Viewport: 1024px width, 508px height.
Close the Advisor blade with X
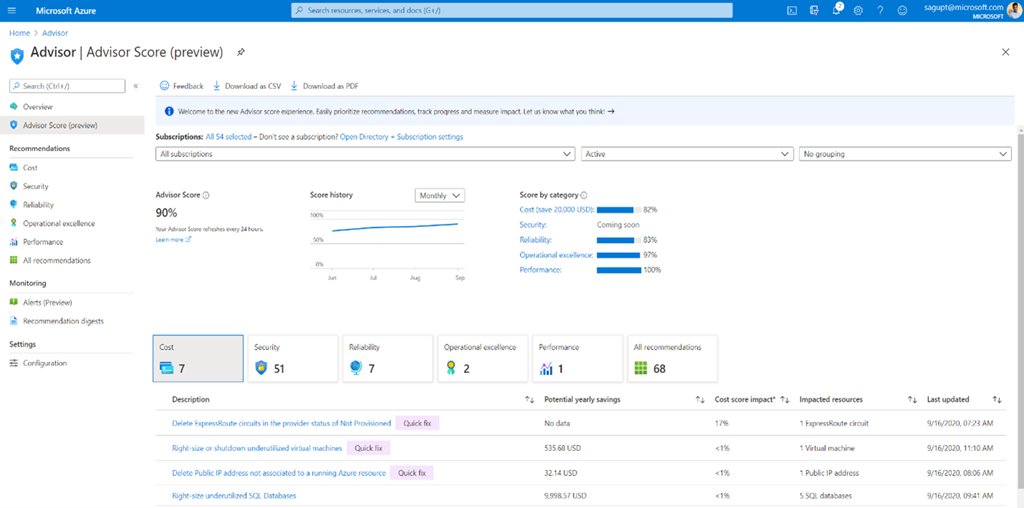[1006, 52]
